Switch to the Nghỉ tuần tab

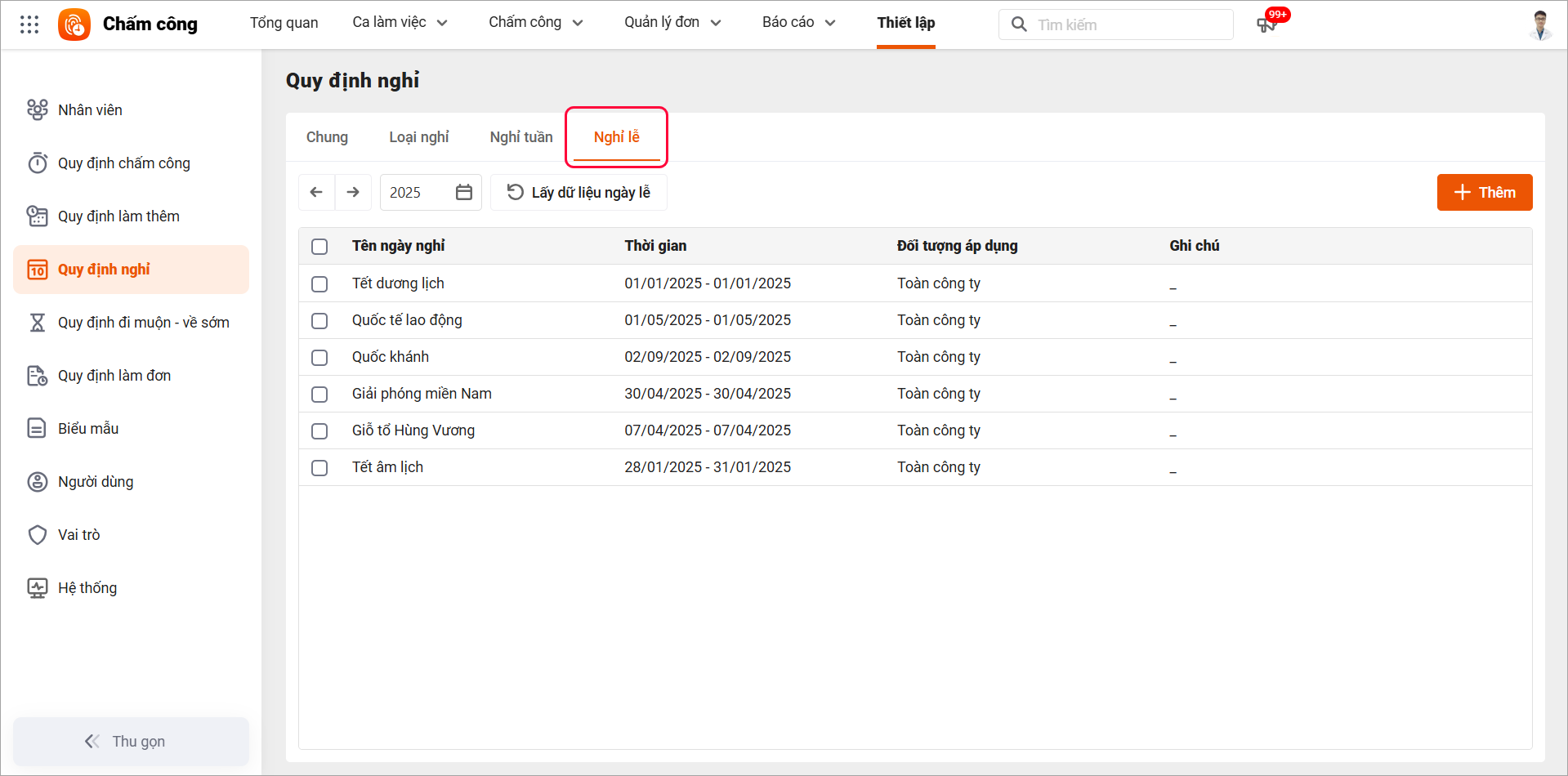521,137
